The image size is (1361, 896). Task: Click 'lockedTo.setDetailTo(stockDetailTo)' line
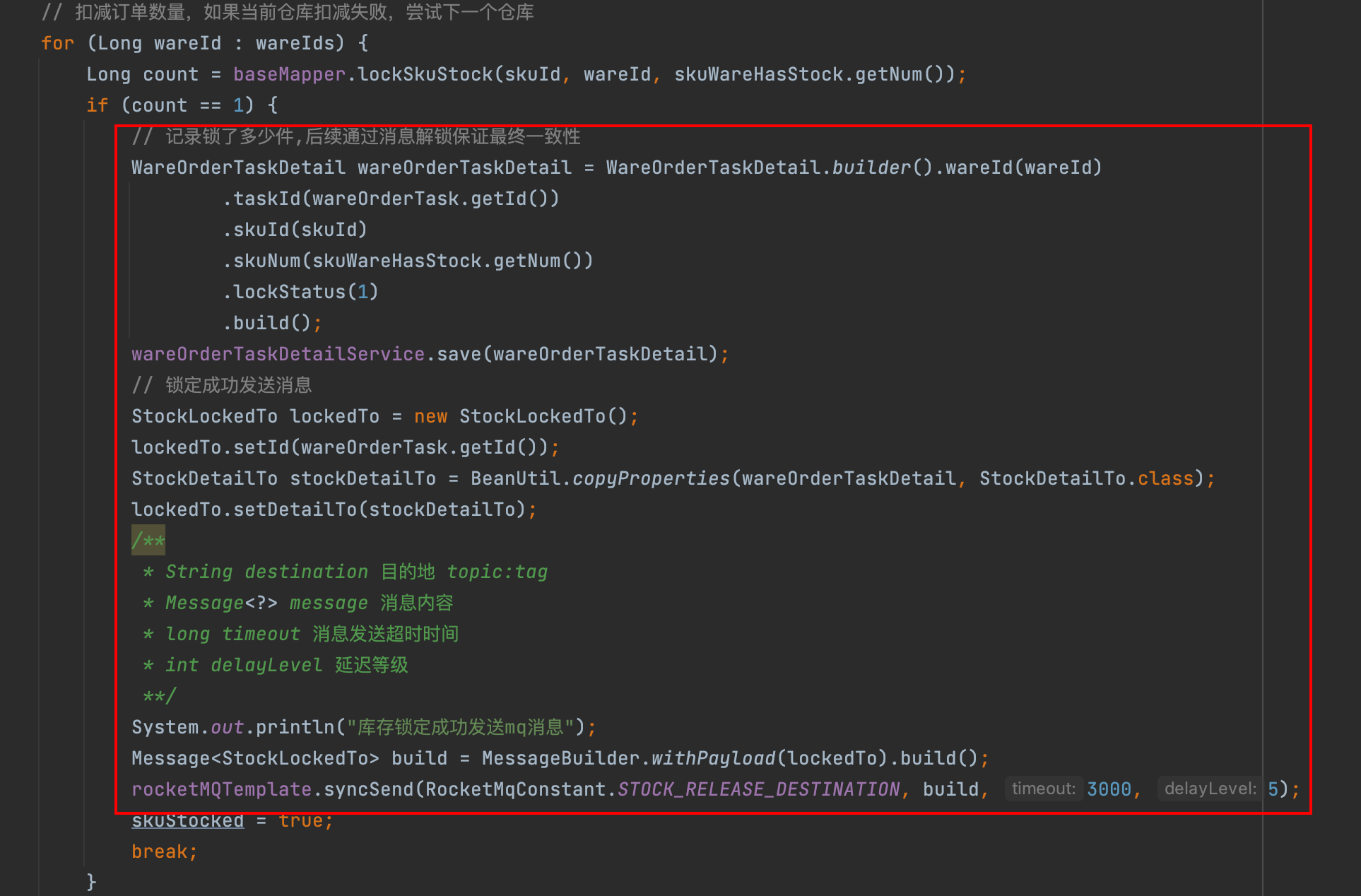click(334, 509)
